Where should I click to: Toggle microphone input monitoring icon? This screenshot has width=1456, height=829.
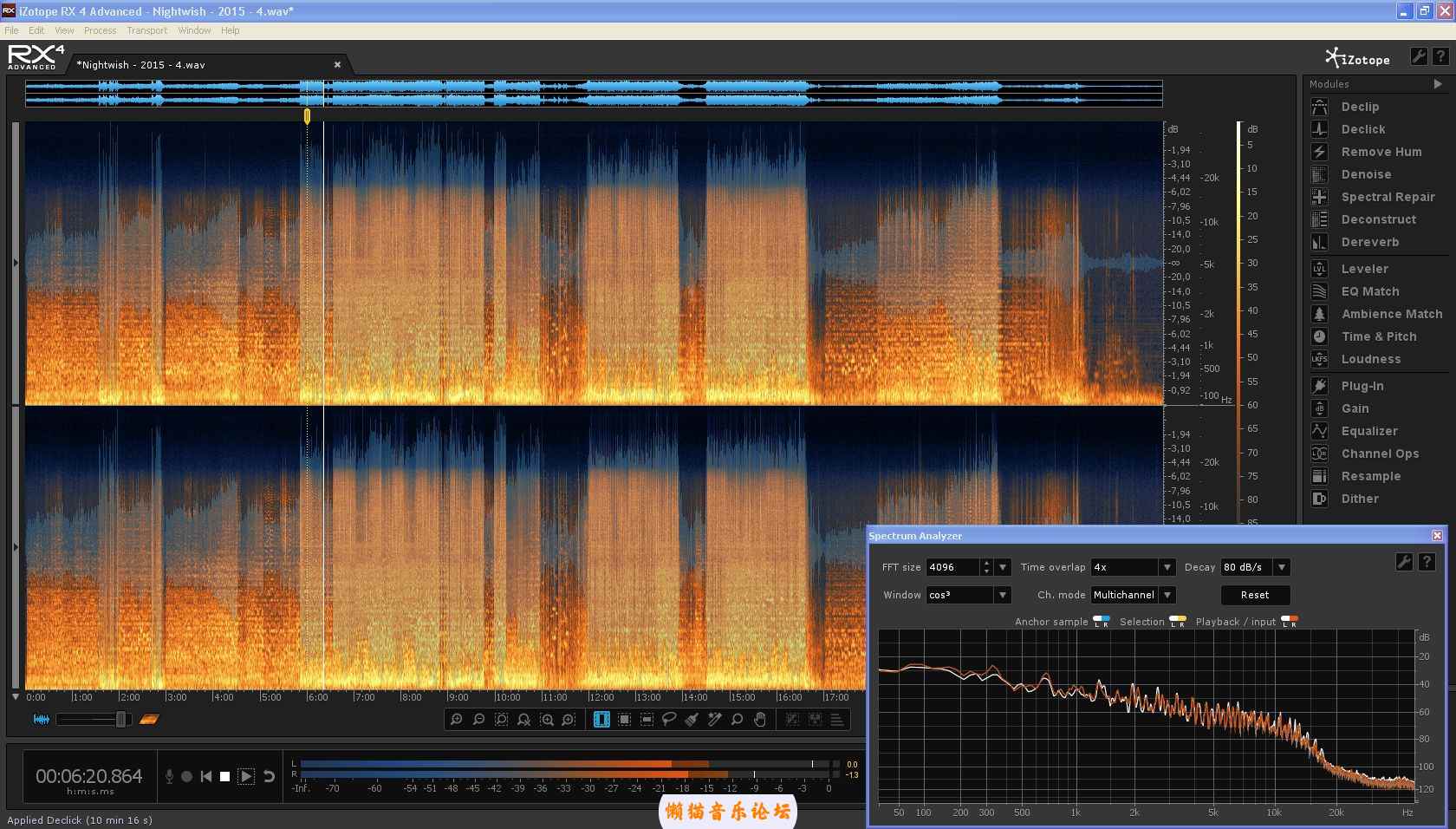(169, 776)
